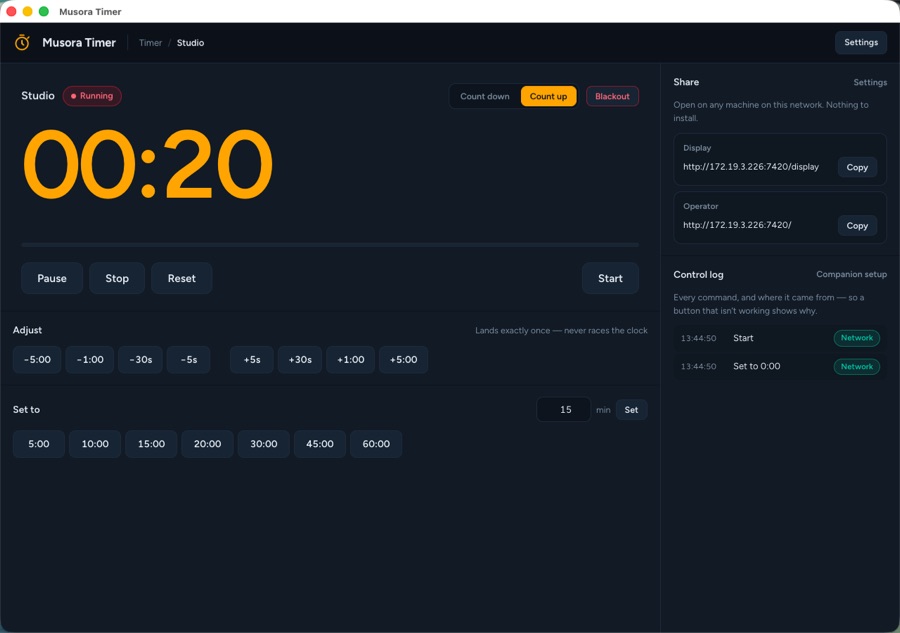900x633 pixels.
Task: Select the Studio breadcrumb
Action: click(x=190, y=43)
